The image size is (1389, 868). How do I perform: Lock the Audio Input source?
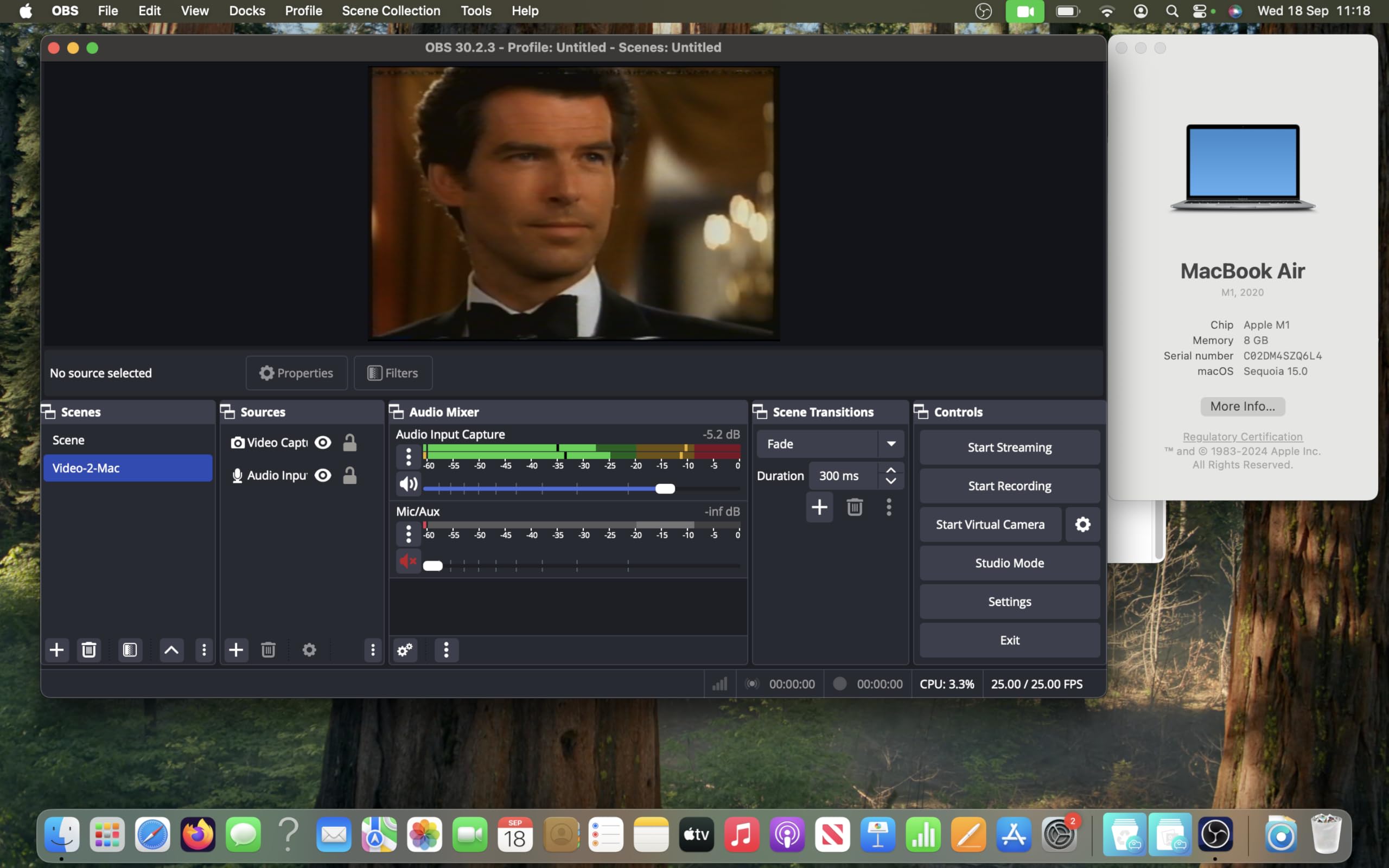tap(349, 475)
